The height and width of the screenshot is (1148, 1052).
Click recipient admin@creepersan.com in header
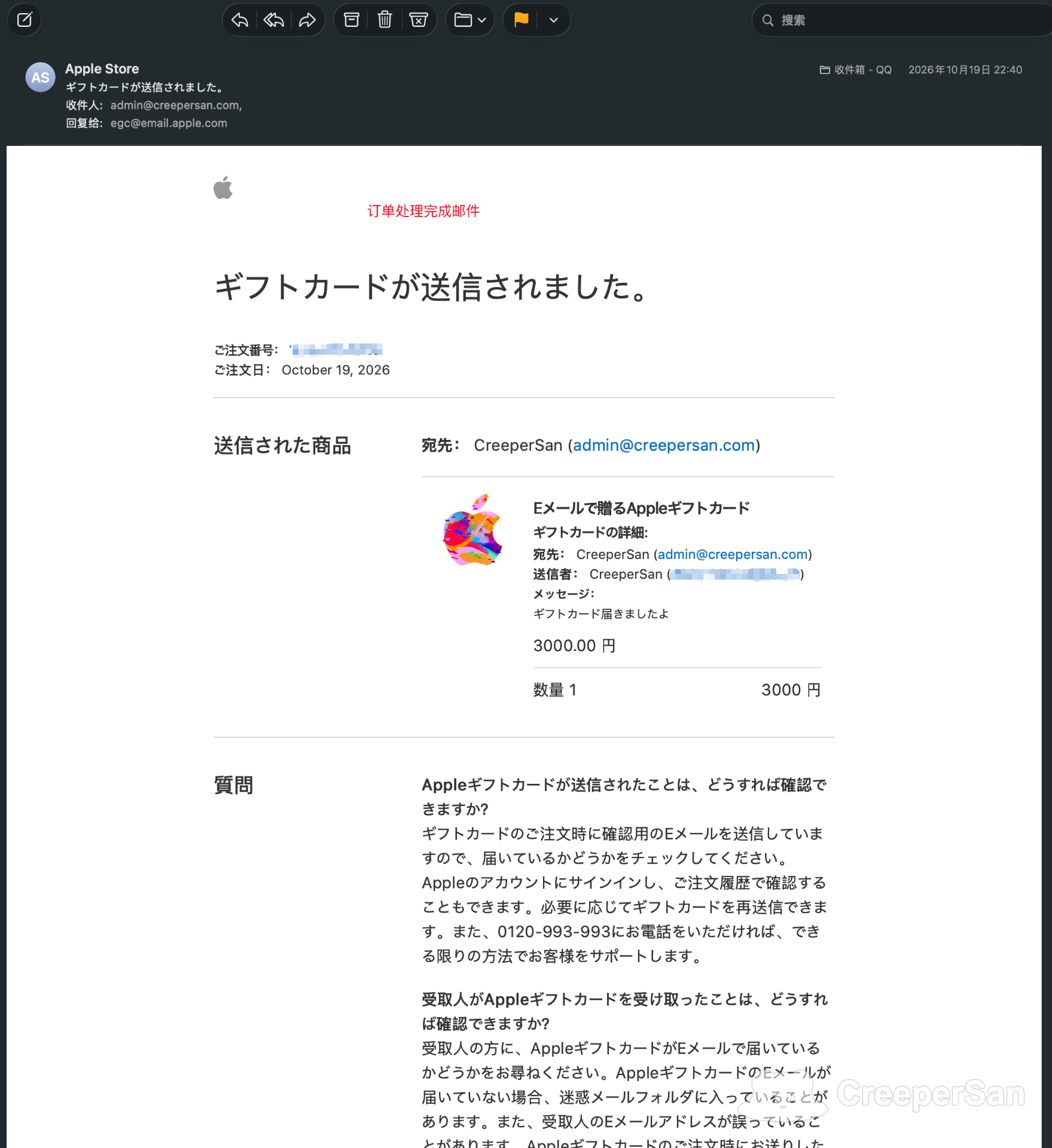(176, 105)
